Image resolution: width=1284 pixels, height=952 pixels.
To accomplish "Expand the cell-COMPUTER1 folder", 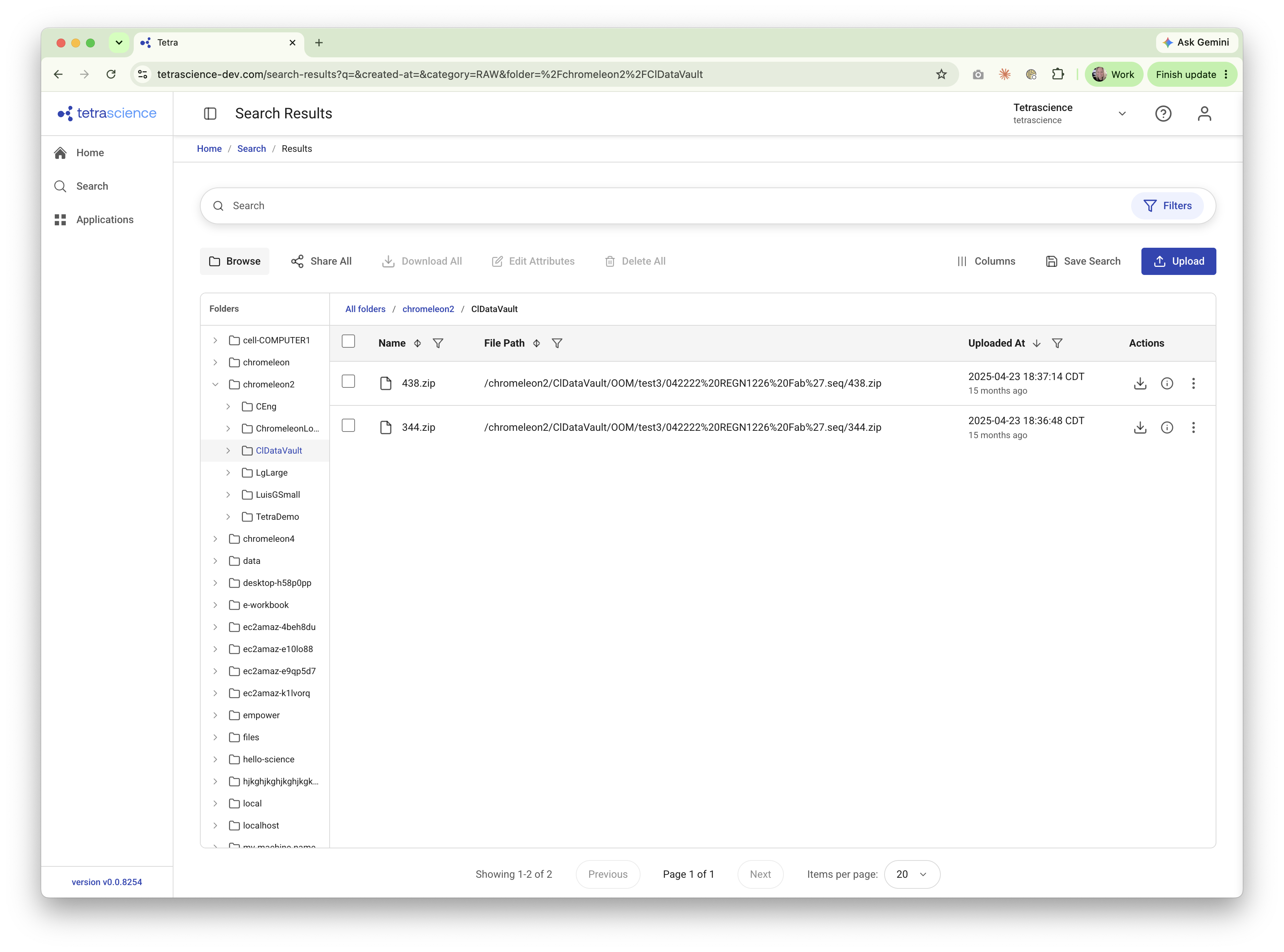I will pyautogui.click(x=215, y=341).
